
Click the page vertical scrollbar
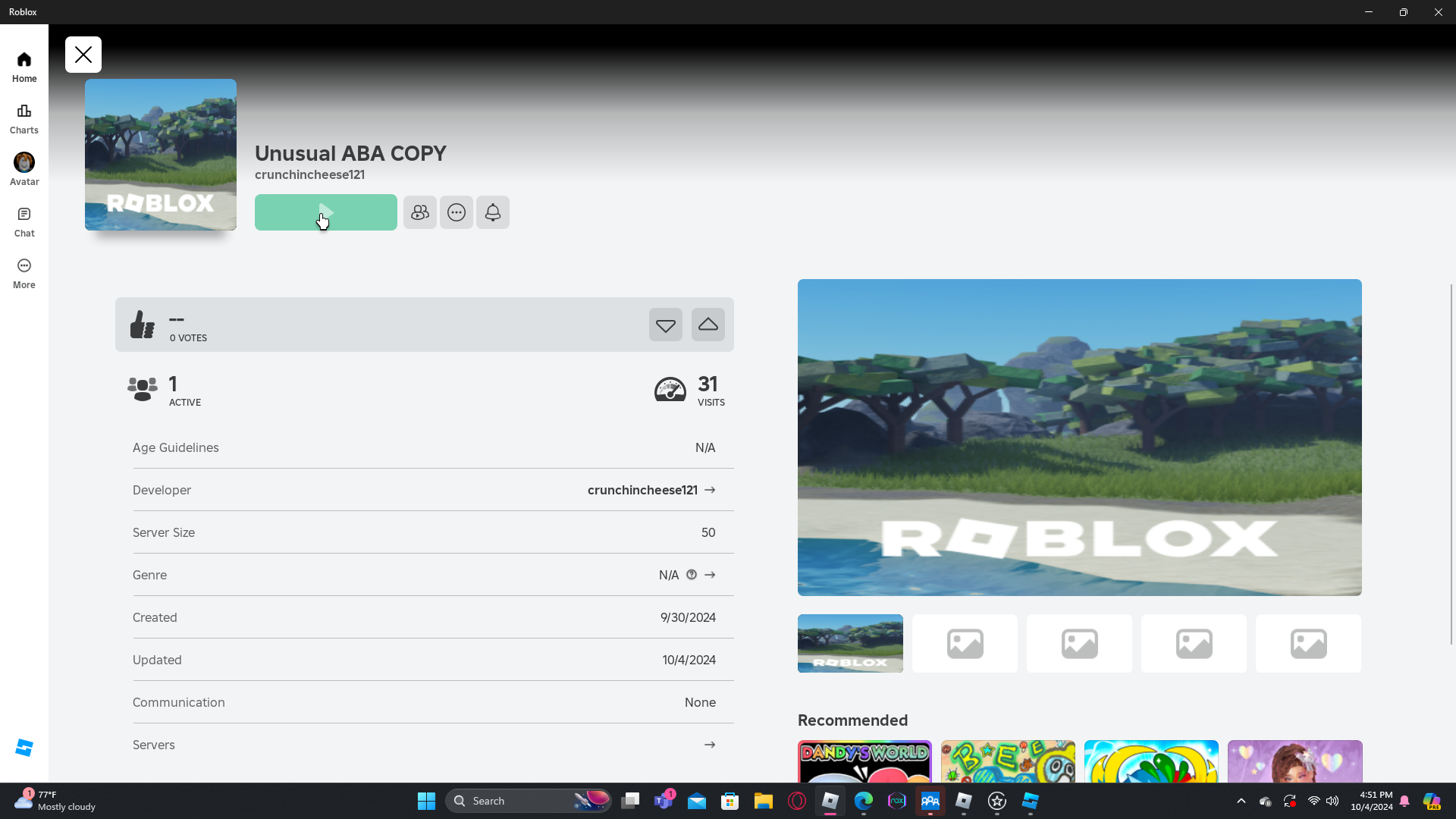click(1451, 464)
